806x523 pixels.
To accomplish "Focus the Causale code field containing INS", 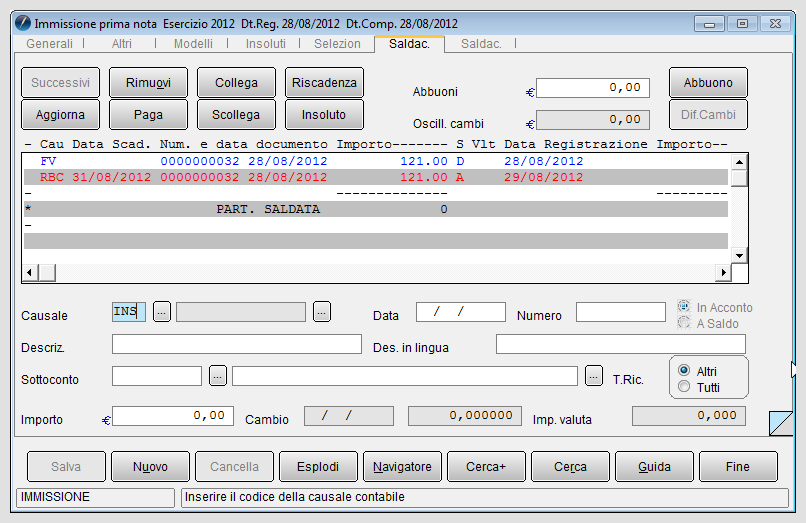I will [129, 312].
